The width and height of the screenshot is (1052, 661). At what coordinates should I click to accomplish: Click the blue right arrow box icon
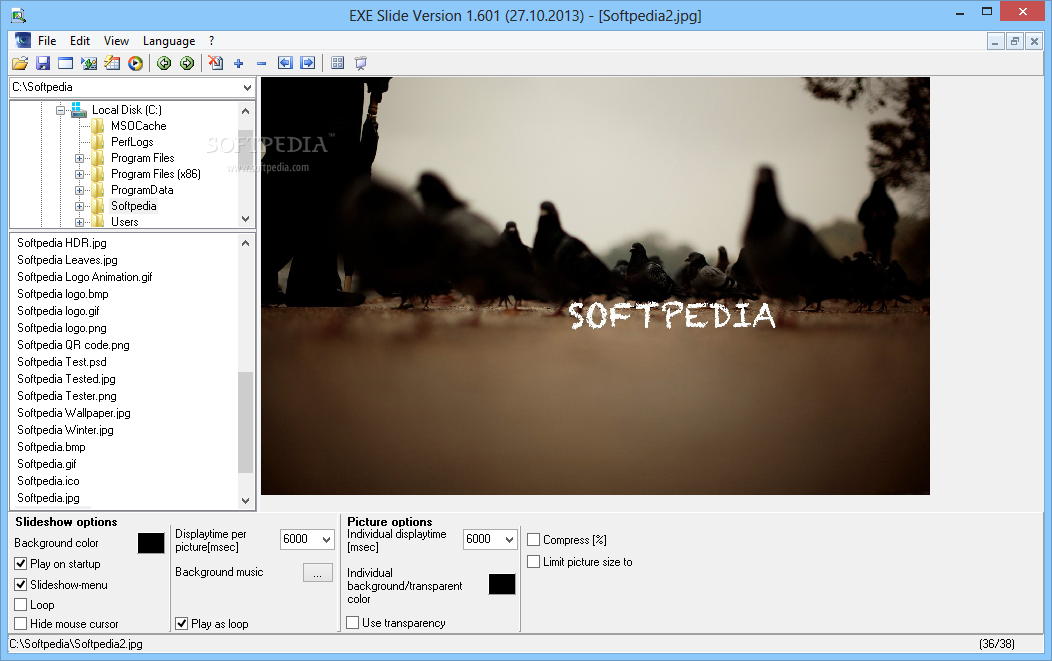click(x=308, y=63)
